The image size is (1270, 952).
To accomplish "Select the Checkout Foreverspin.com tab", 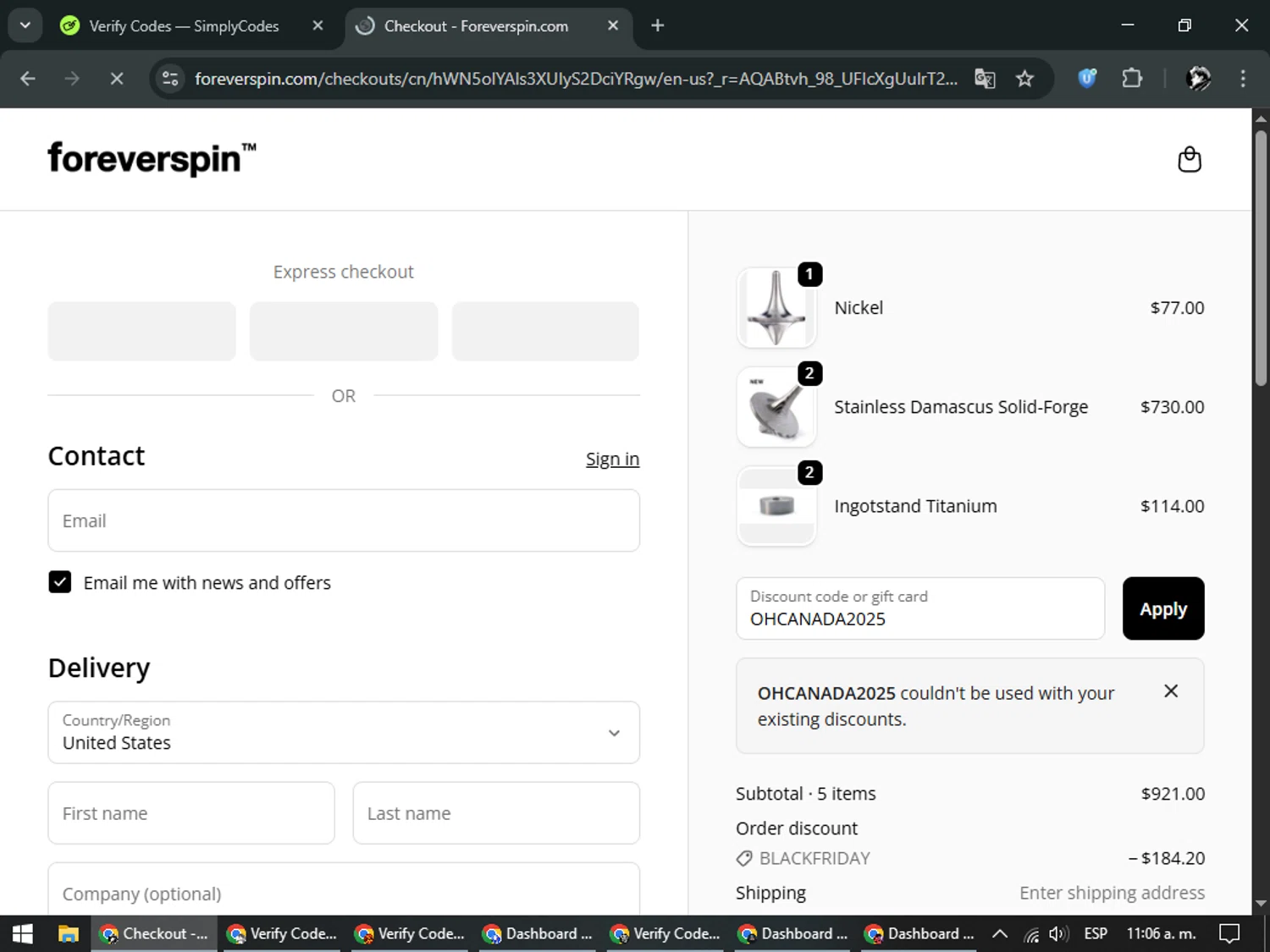I will 487,25.
